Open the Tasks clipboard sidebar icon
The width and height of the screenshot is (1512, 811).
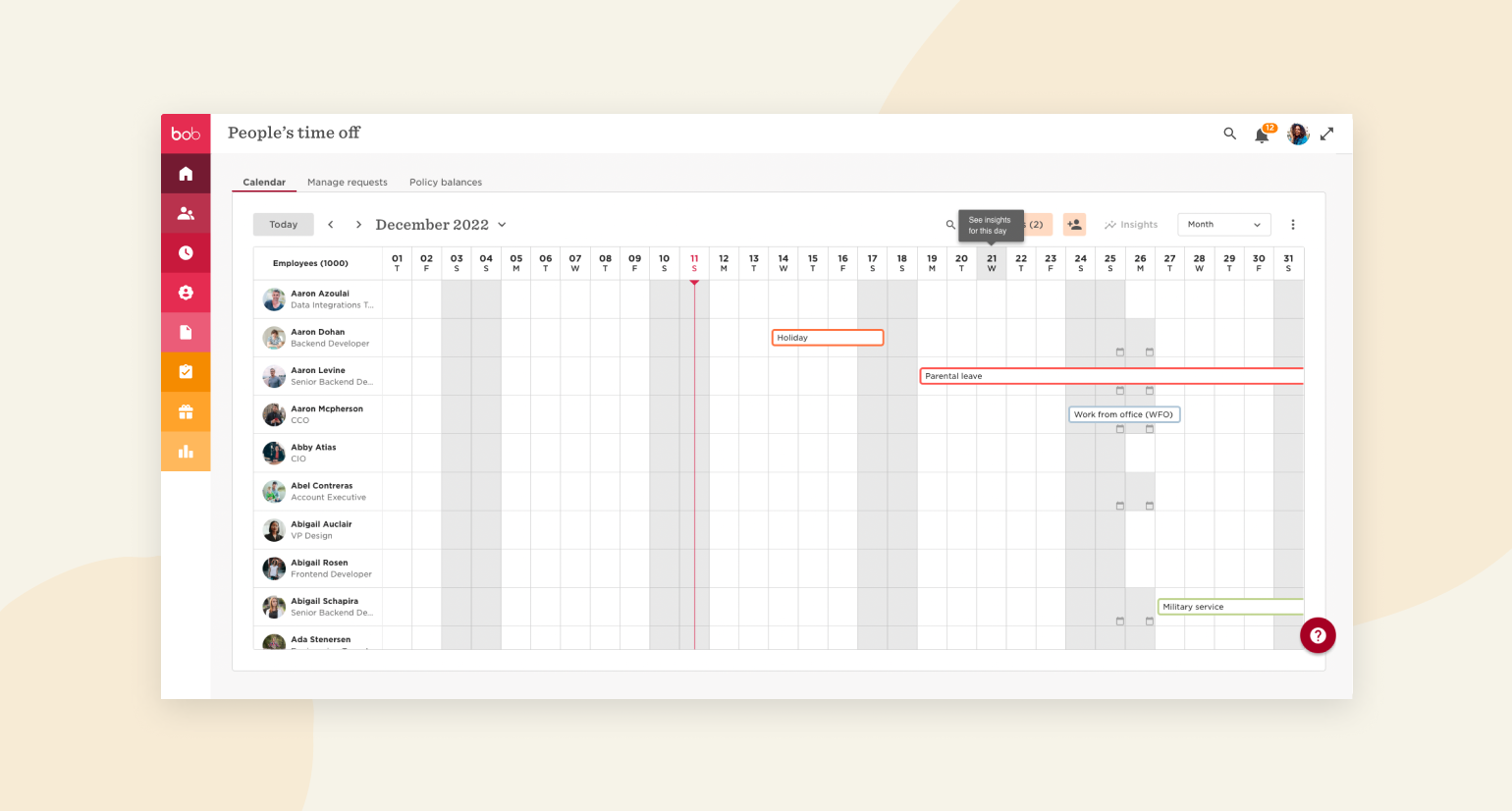[186, 372]
